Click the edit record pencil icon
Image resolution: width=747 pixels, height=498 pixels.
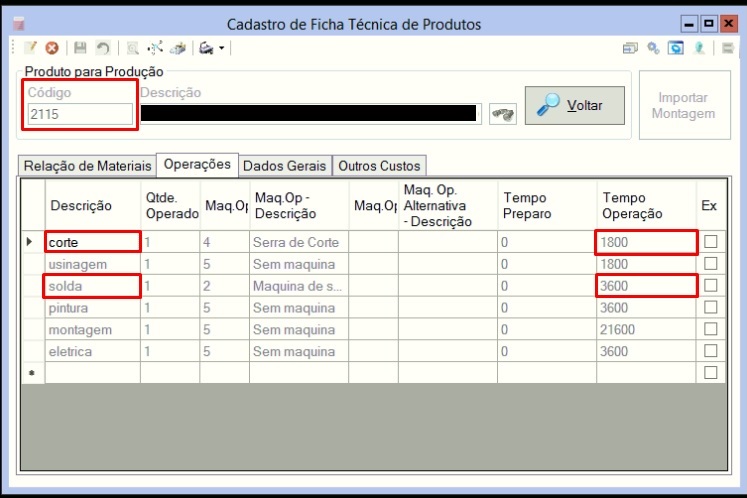point(30,48)
